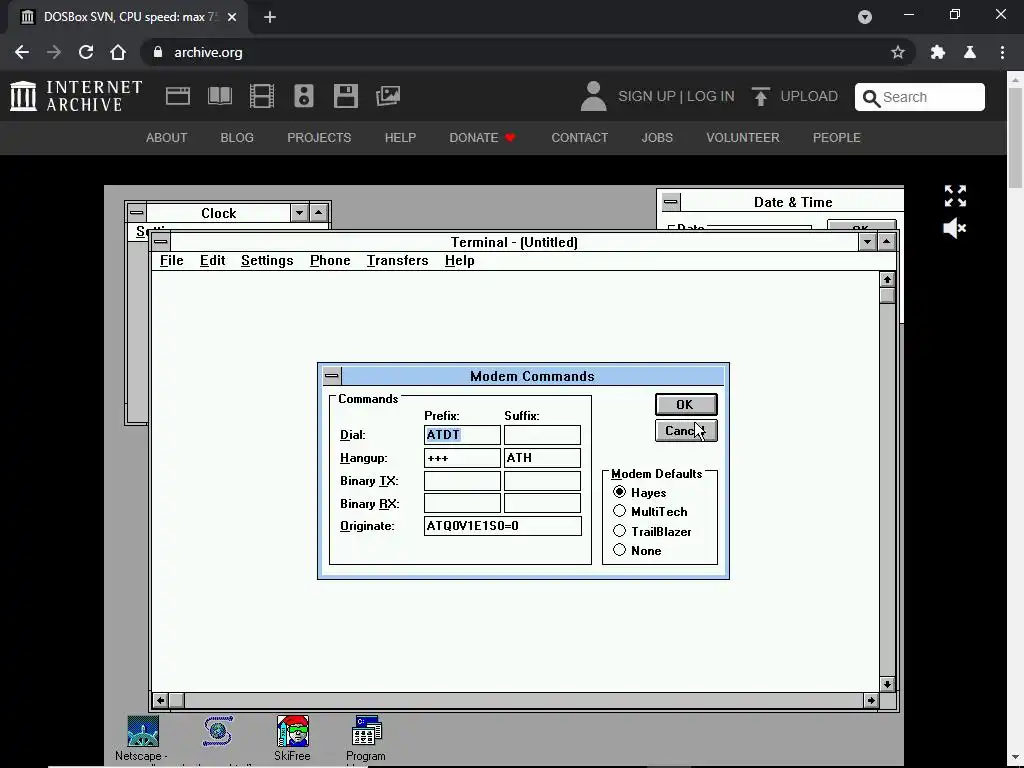Click the Binary TX prefix field
1024x768 pixels.
462,481
